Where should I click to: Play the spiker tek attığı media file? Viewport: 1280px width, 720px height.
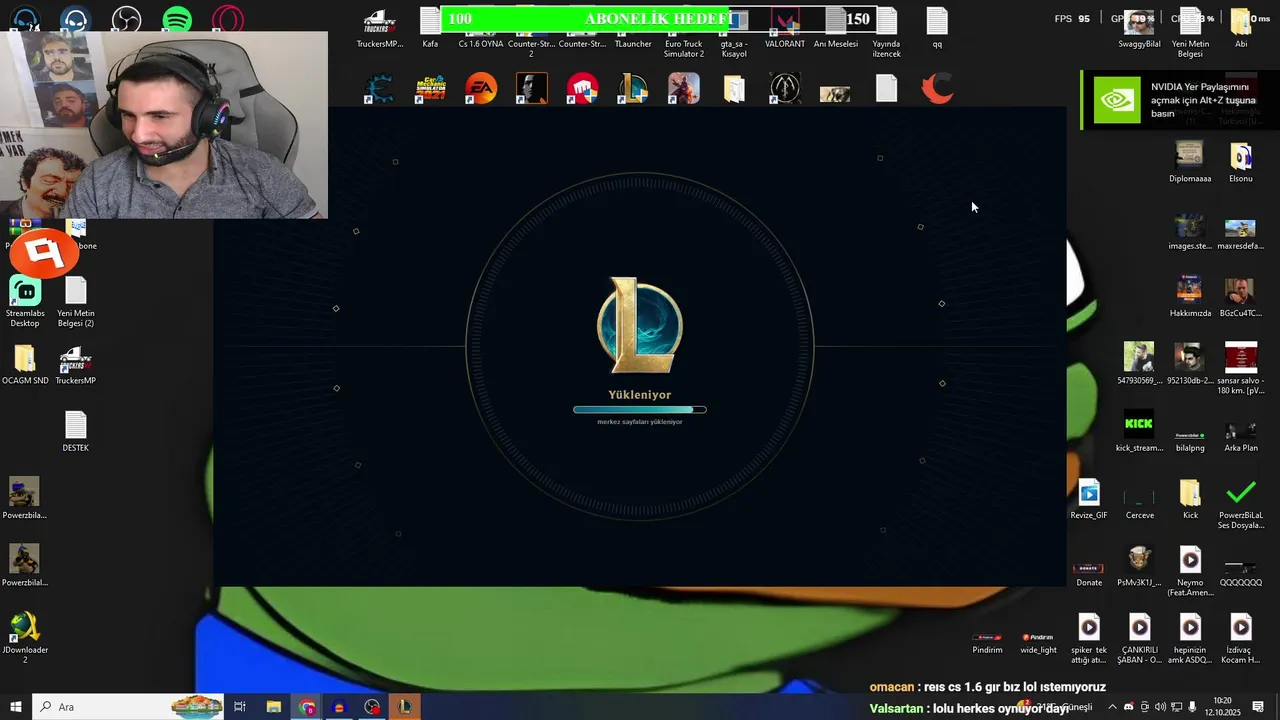(1089, 637)
